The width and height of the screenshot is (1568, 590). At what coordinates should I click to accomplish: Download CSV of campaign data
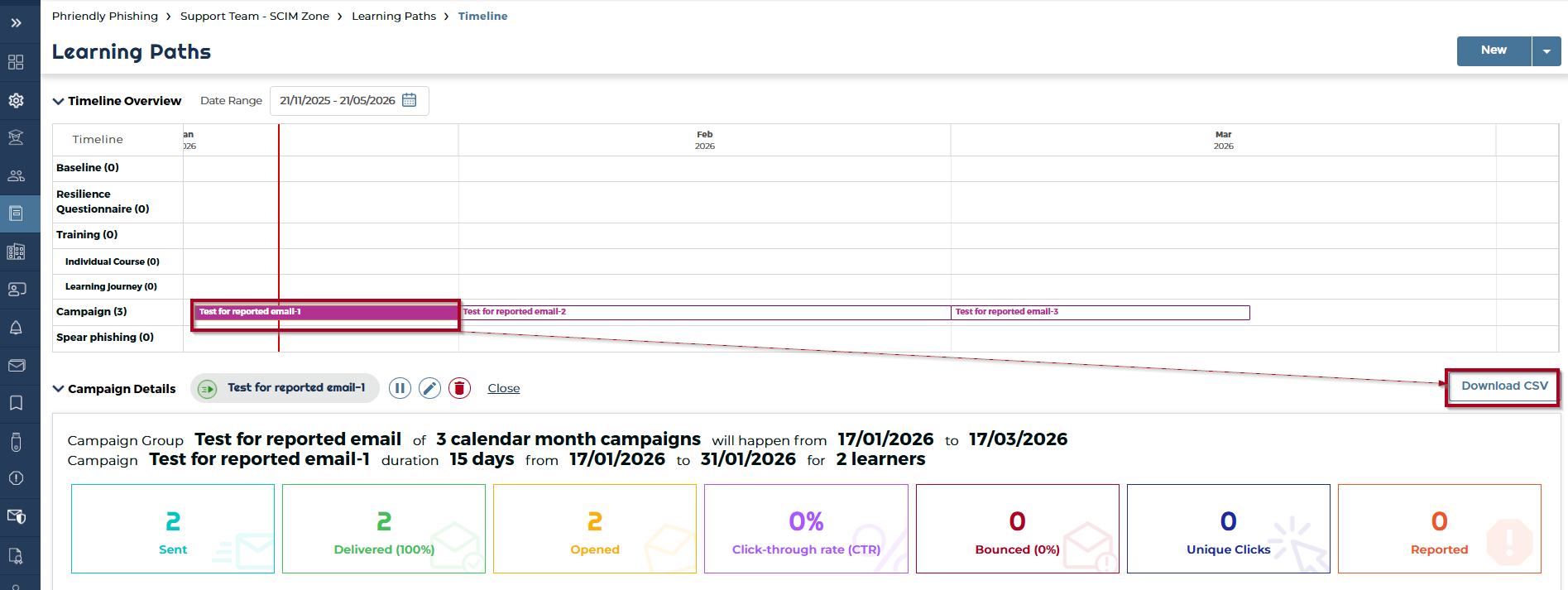click(x=1504, y=386)
